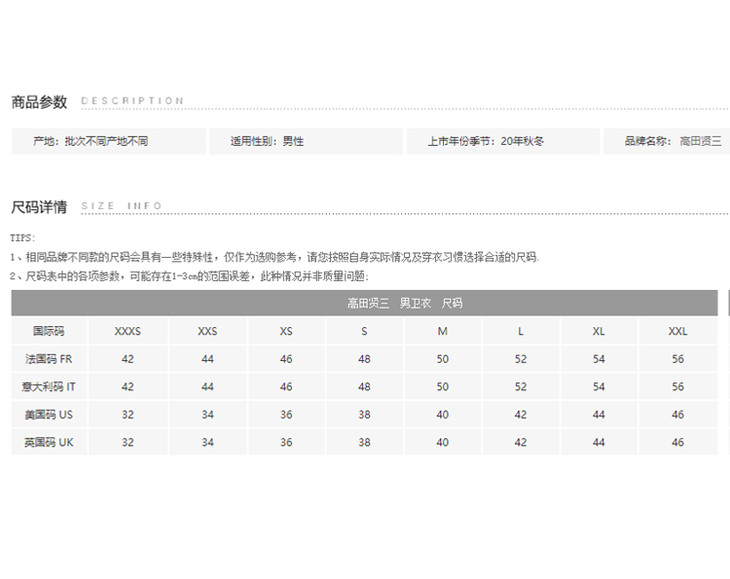The height and width of the screenshot is (579, 730).
Task: Click UK value 40 under M
Action: pos(442,442)
